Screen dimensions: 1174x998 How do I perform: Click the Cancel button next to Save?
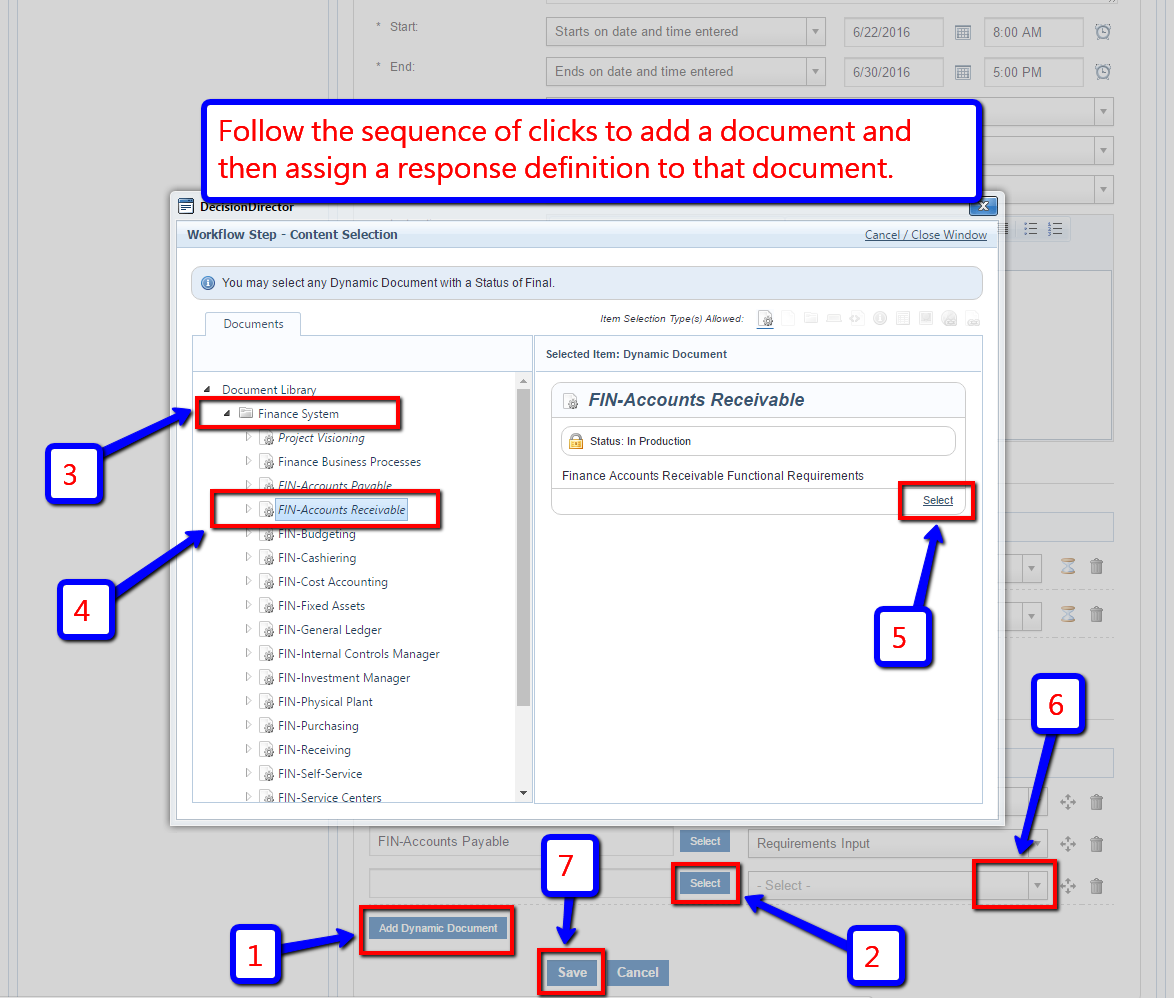pos(637,973)
